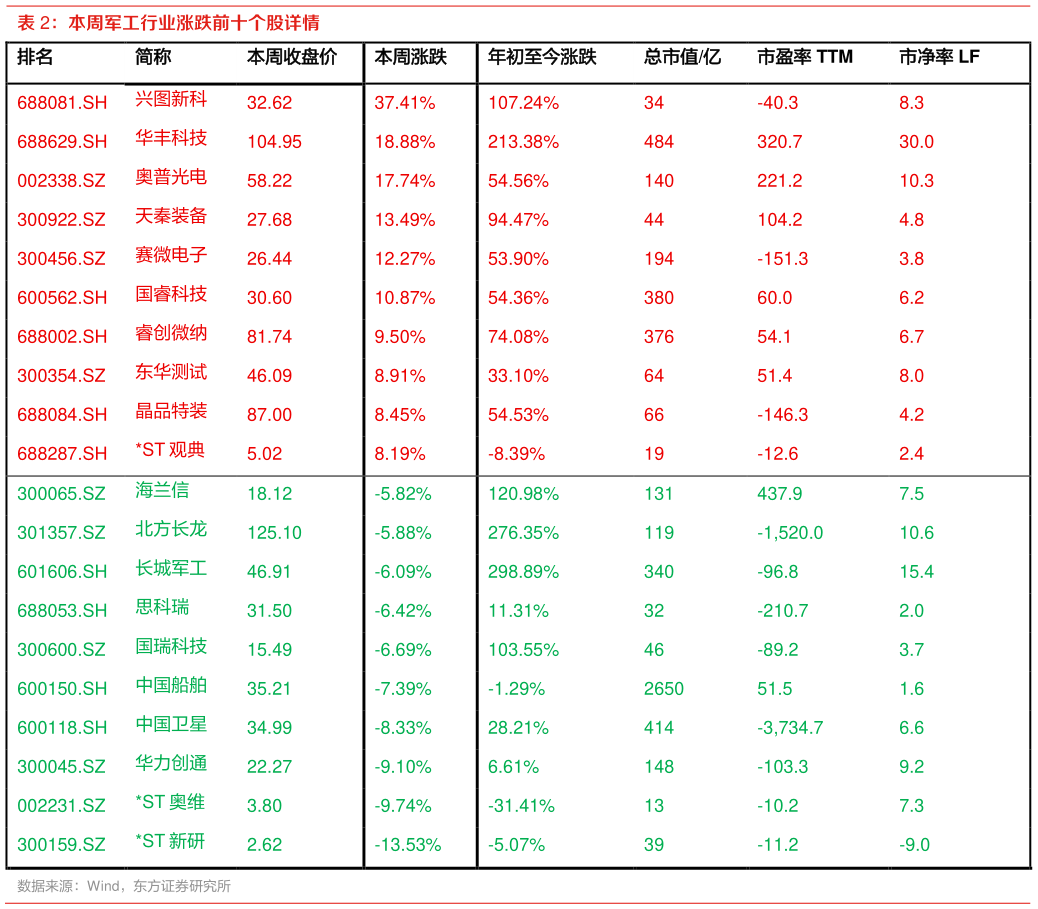Click the 年初至今涨跌 column header

(542, 58)
